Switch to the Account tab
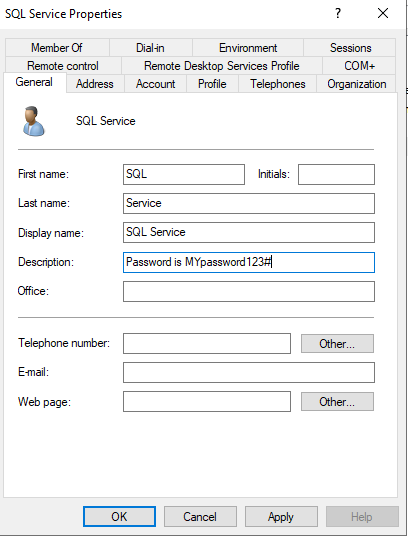This screenshot has width=408, height=537. point(156,84)
